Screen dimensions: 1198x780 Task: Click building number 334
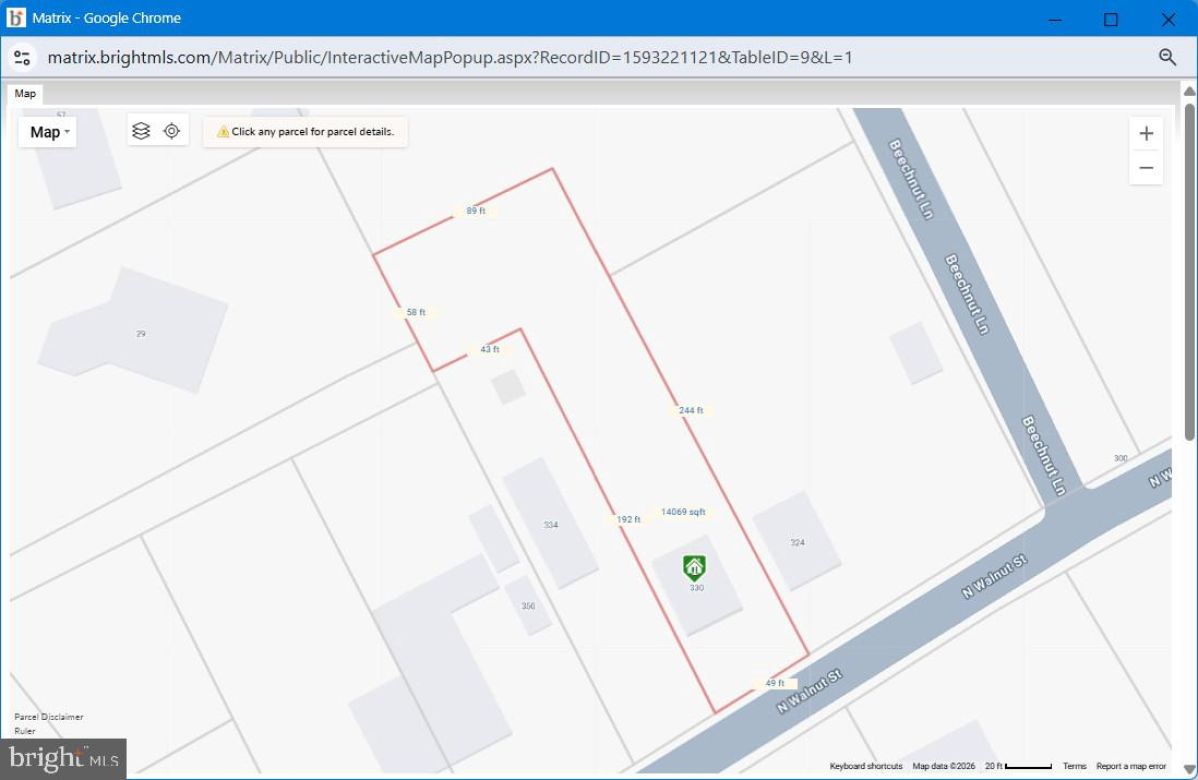pos(551,525)
